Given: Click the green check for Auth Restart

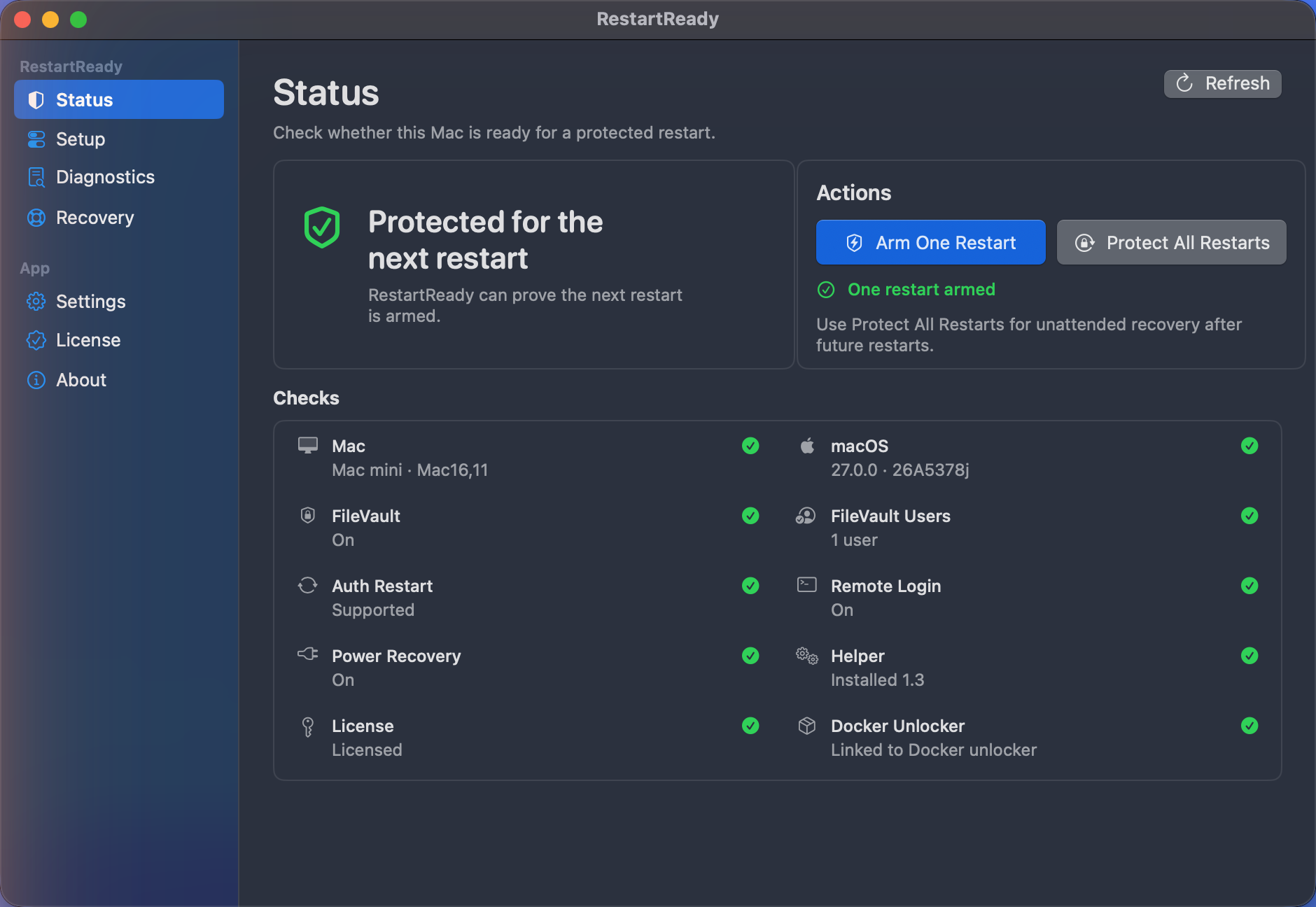Looking at the screenshot, I should 750,586.
